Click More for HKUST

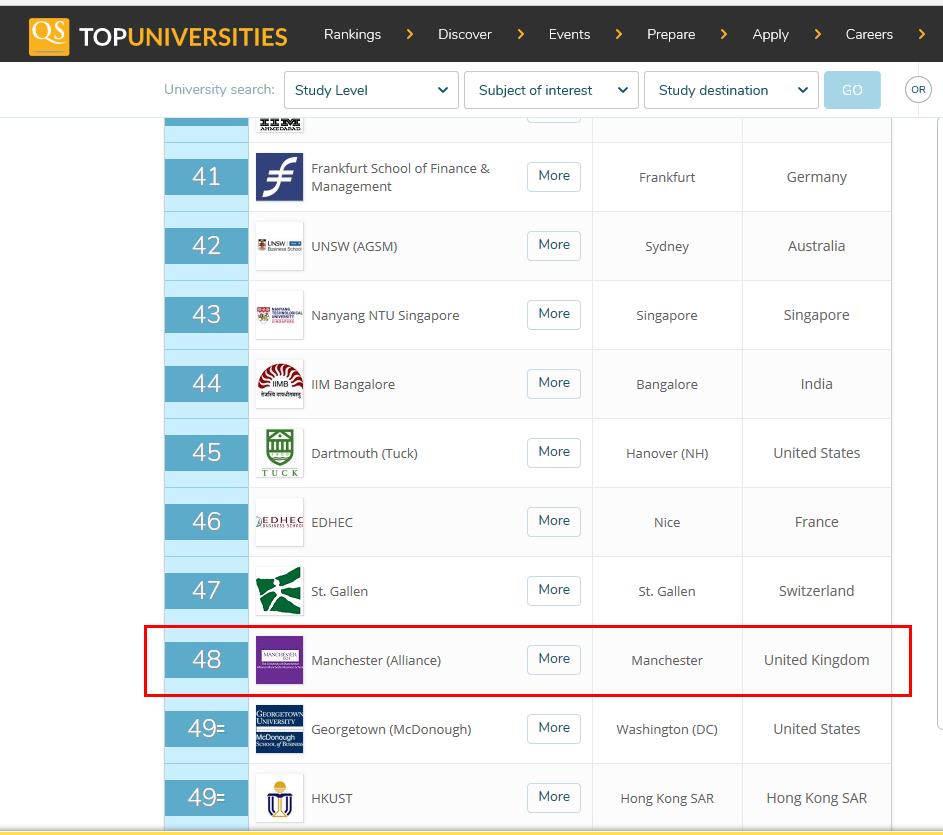[x=554, y=797]
